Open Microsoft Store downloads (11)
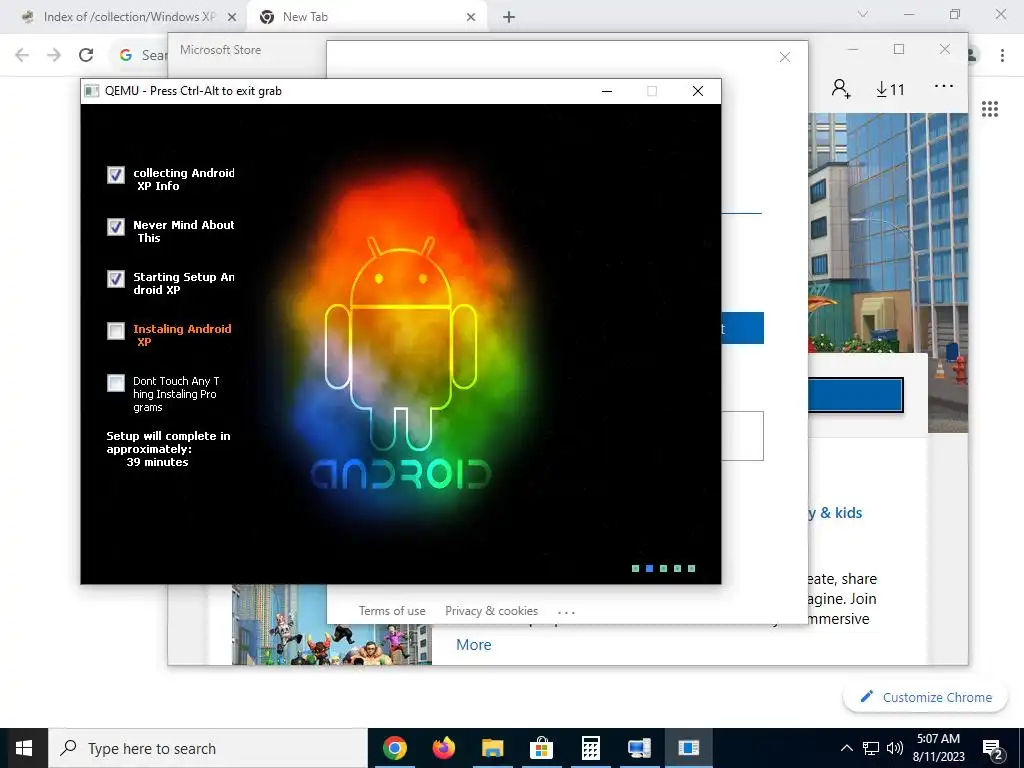The image size is (1024, 768). pyautogui.click(x=890, y=89)
